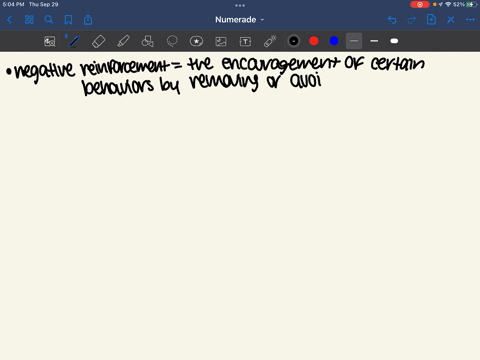Choose the blue pen color

pos(334,41)
